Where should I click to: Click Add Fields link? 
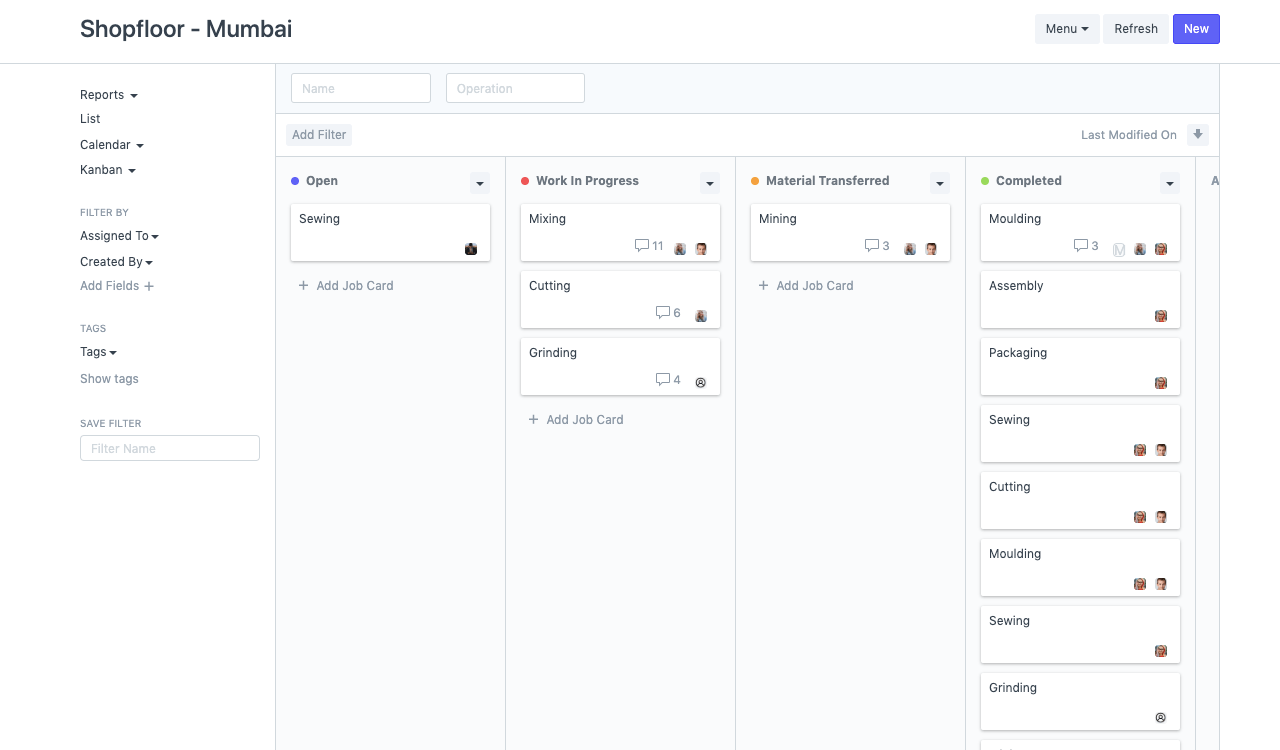coord(117,286)
